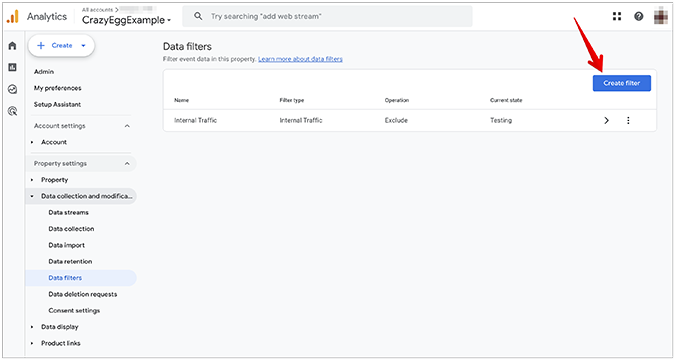Screen dimensions: 675x360
Task: Select Data retention in the sidebar
Action: (70, 262)
